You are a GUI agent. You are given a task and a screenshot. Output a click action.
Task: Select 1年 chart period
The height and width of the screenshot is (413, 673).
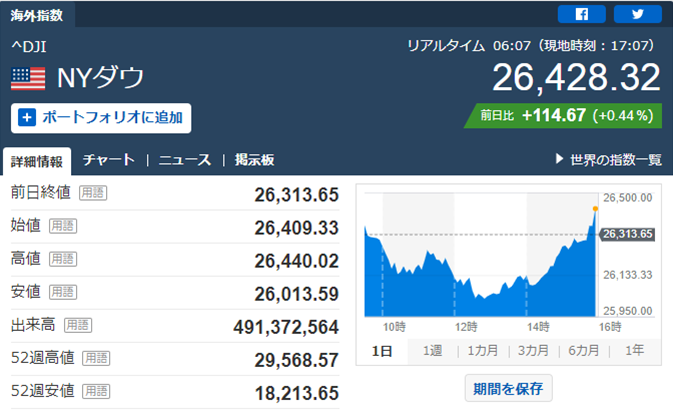point(634,351)
